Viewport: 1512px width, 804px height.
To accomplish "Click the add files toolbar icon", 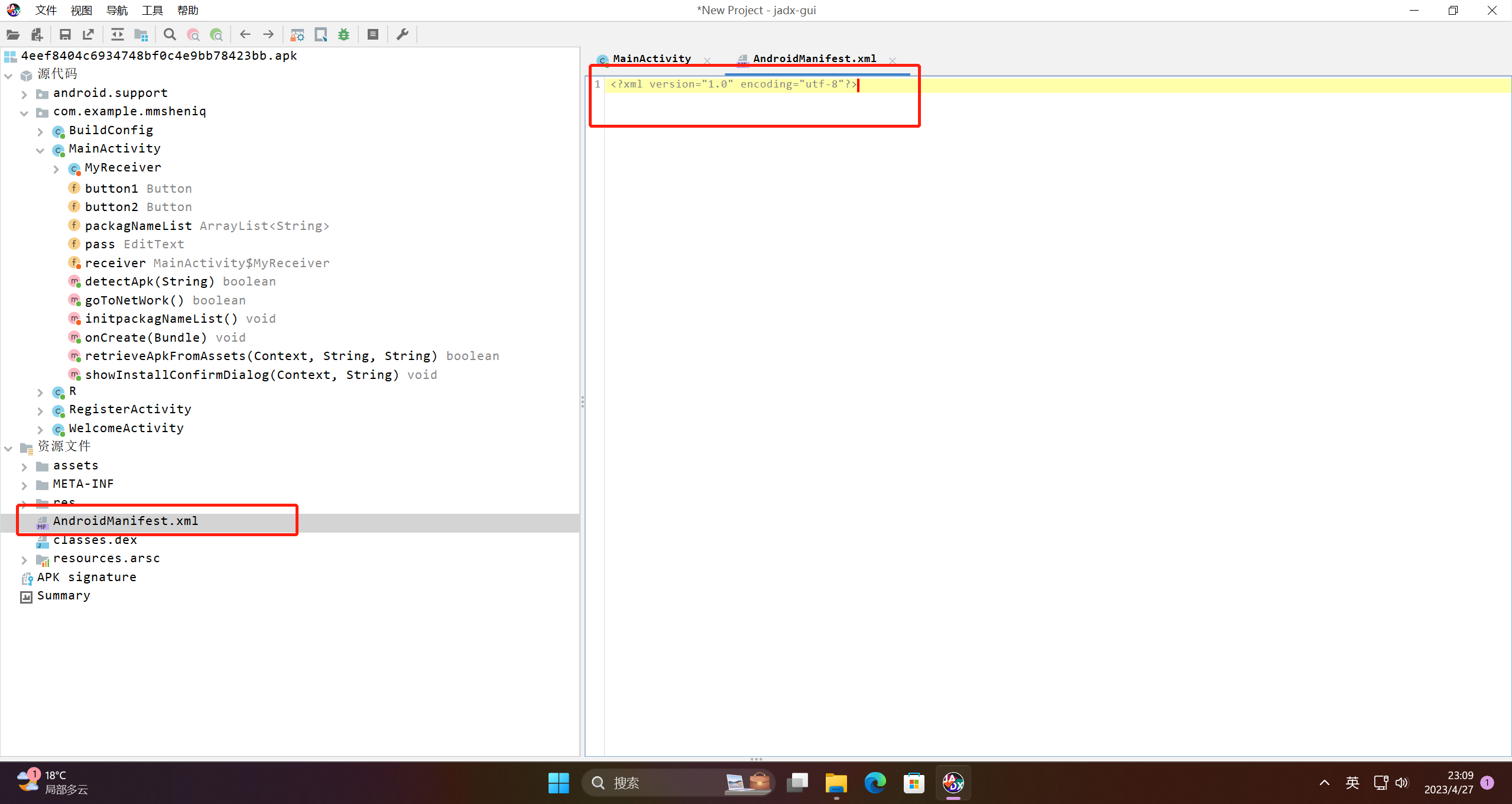I will coord(37,34).
